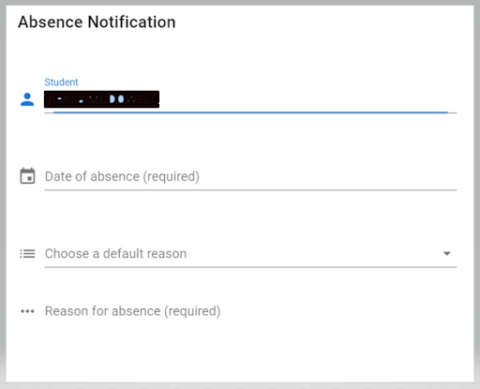This screenshot has height=389, width=480.
Task: Click the blue person icon beside Student
Action: [27, 99]
